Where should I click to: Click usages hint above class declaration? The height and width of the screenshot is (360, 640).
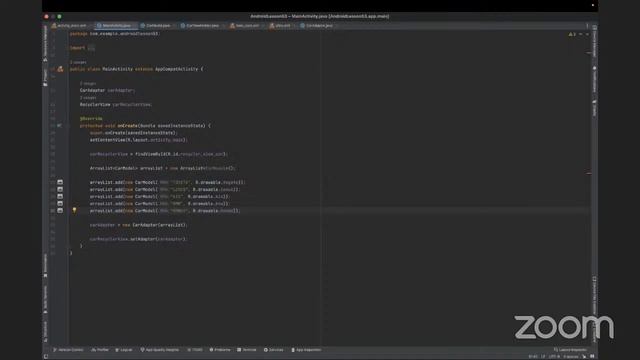point(78,62)
